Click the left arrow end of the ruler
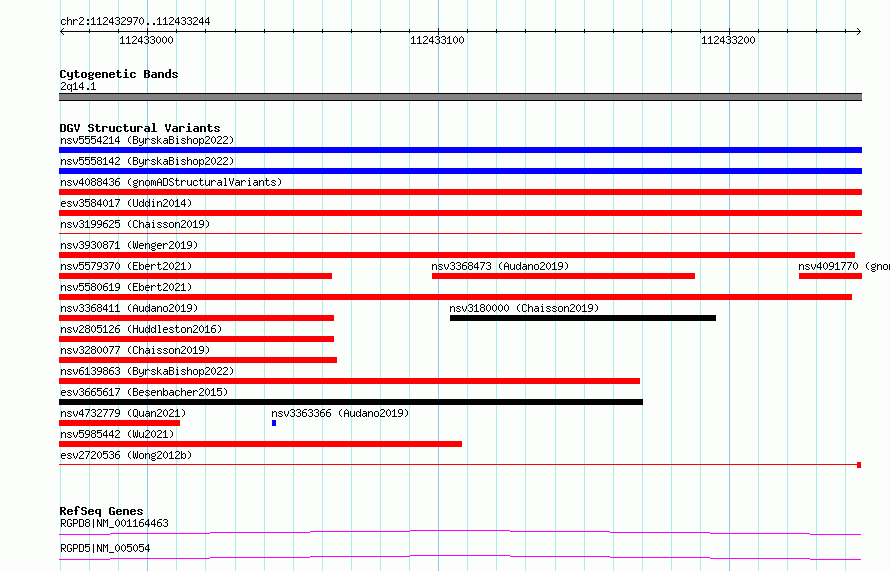 [x=62, y=31]
